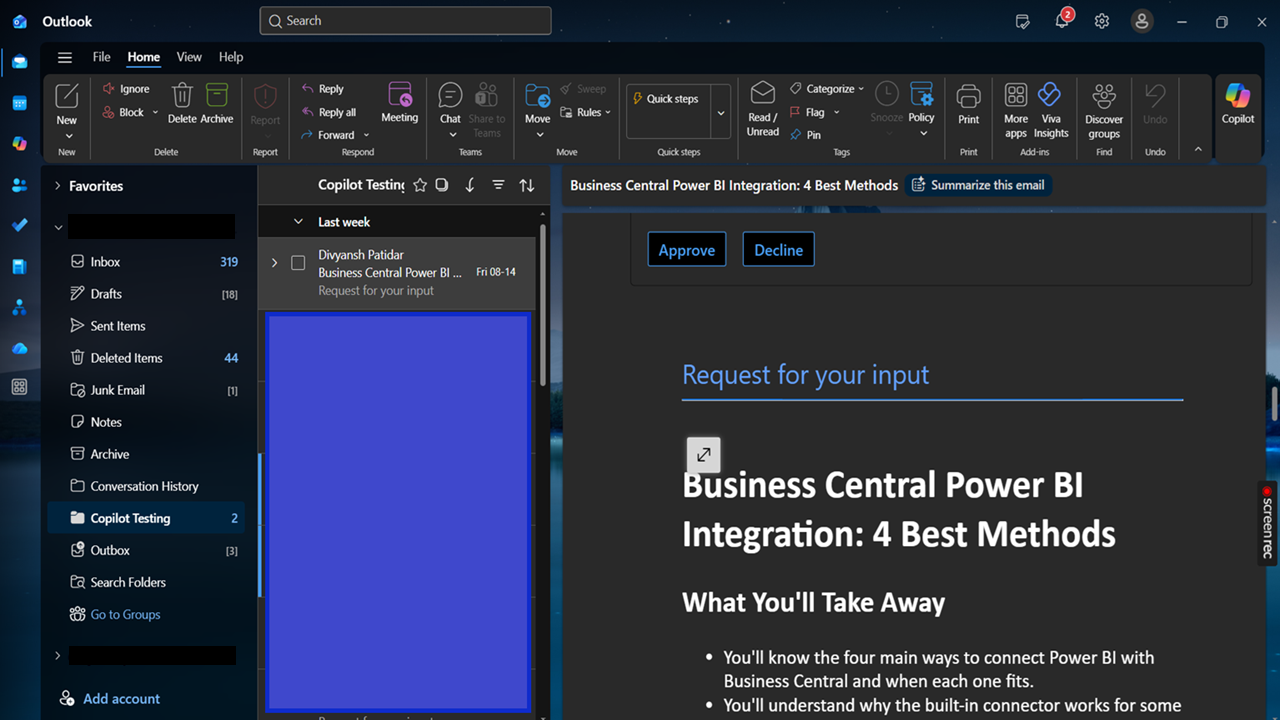The height and width of the screenshot is (720, 1280).
Task: Collapse the Last week message group
Action: [x=298, y=222]
